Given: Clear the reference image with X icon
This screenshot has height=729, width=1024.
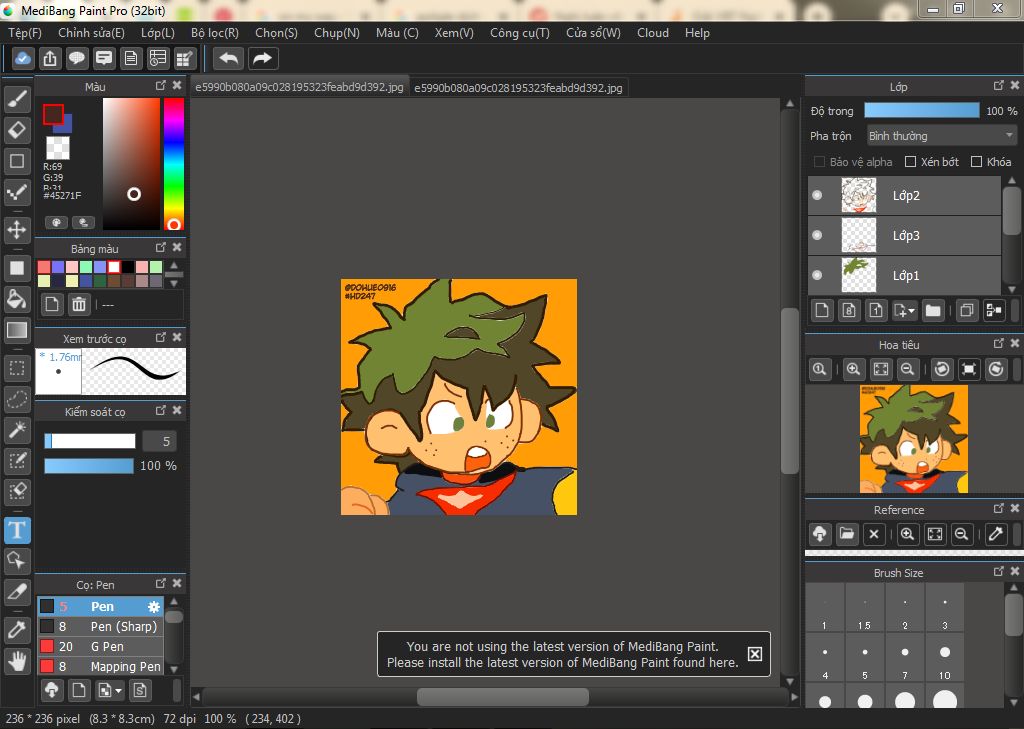Looking at the screenshot, I should (874, 534).
